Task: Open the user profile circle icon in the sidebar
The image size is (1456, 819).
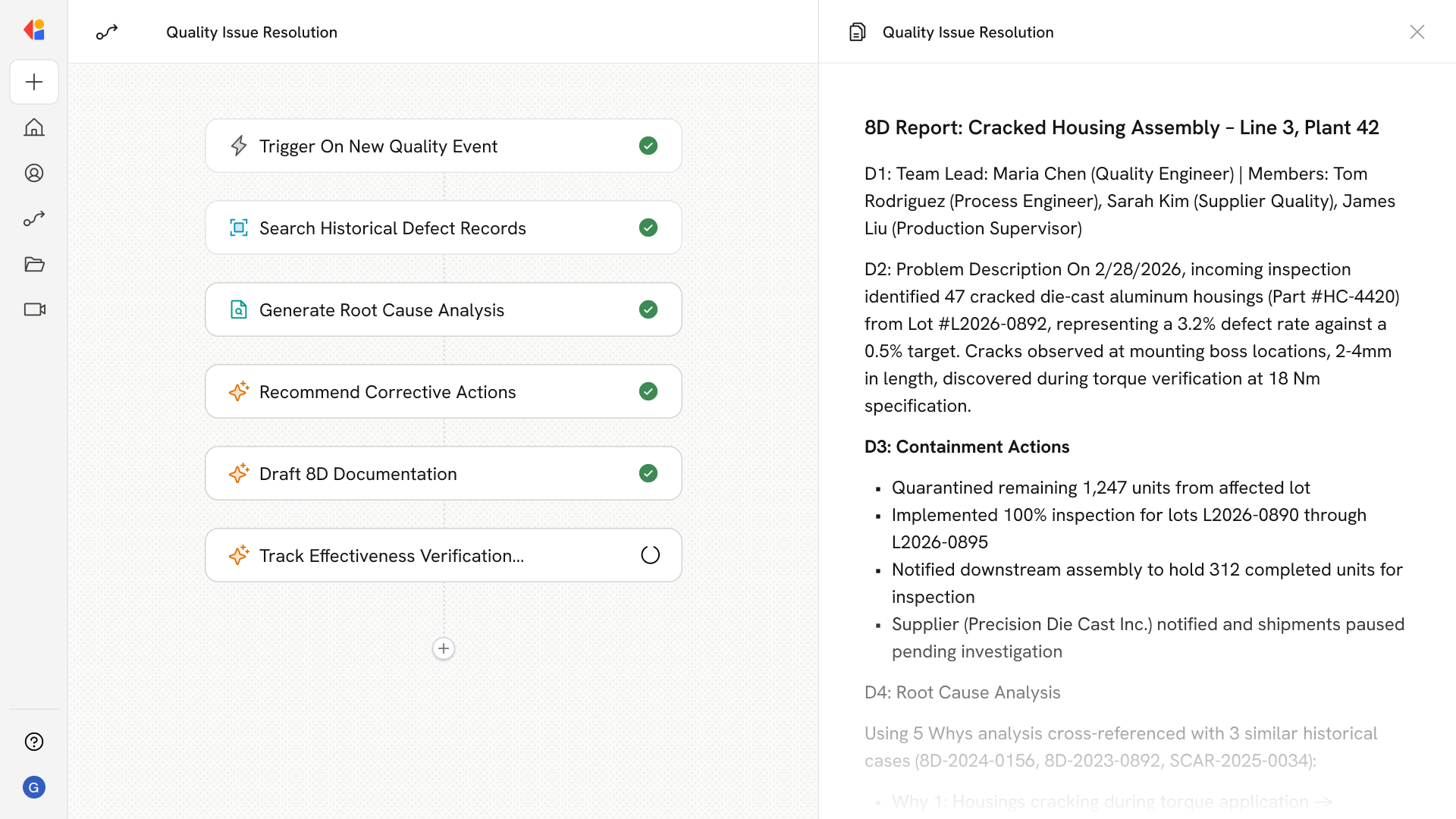Action: click(34, 173)
